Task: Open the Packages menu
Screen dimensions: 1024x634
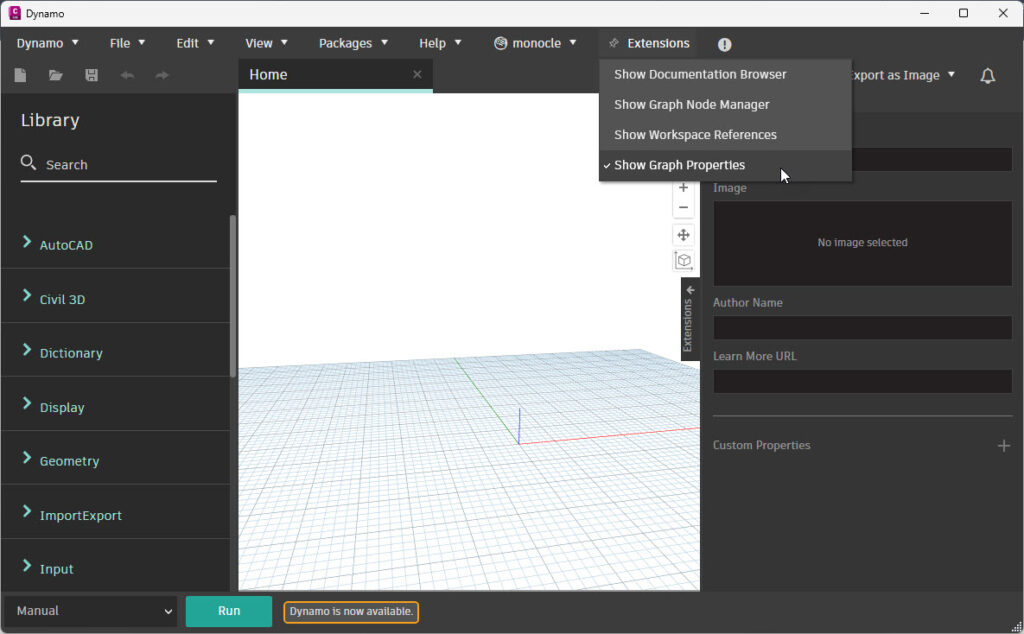Action: [x=353, y=43]
